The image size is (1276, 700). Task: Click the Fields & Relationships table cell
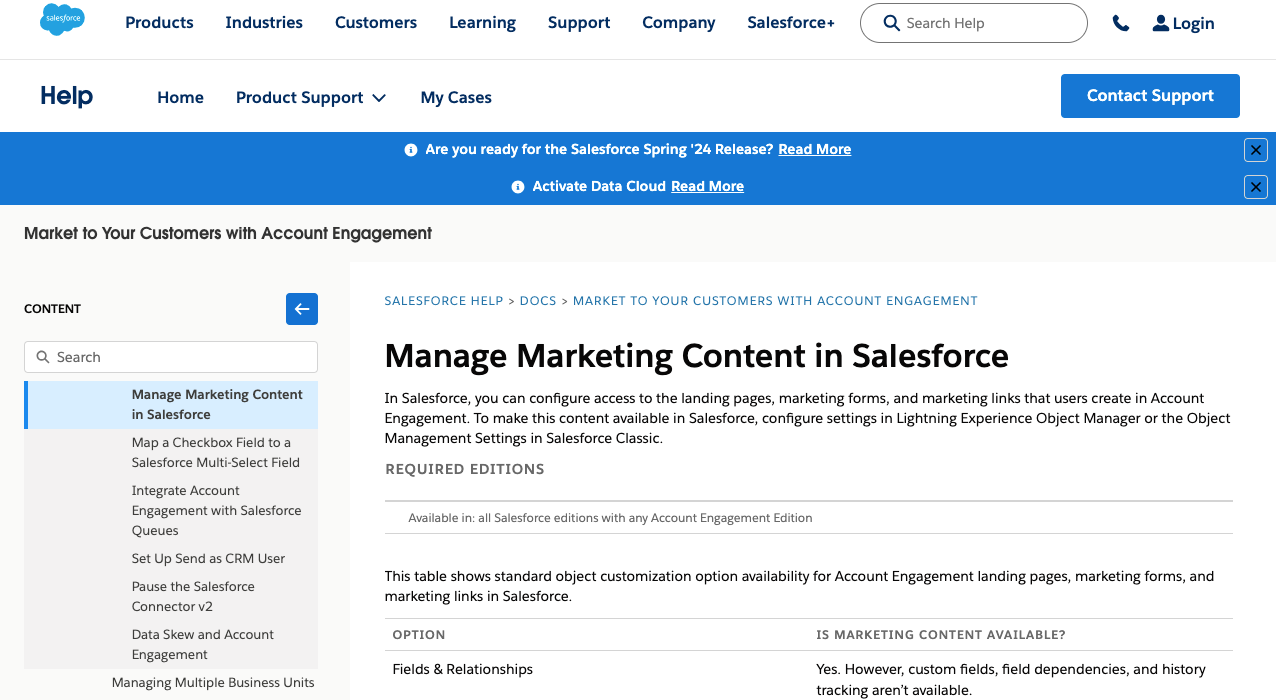point(463,669)
